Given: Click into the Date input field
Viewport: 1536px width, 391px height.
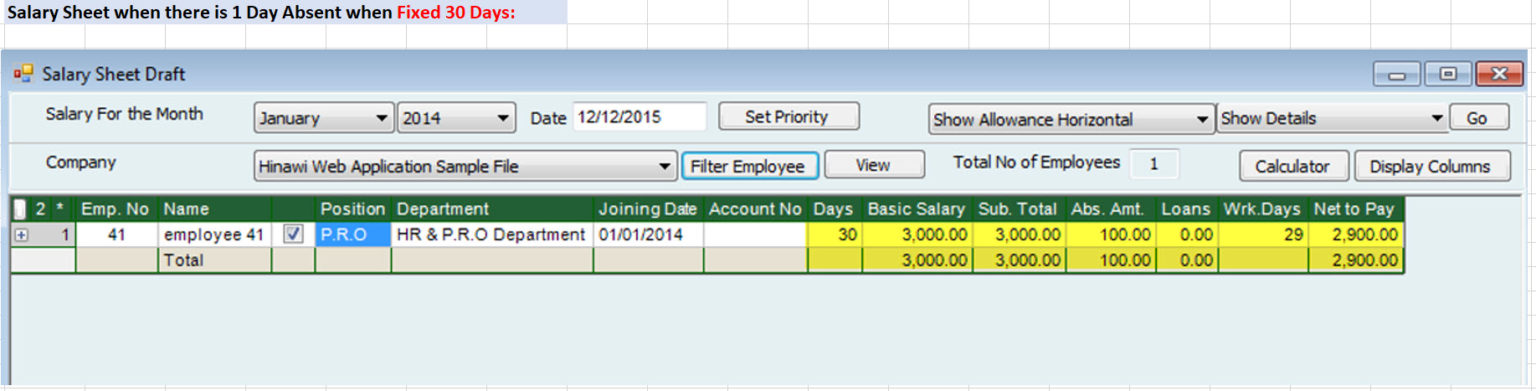Looking at the screenshot, I should click(639, 117).
